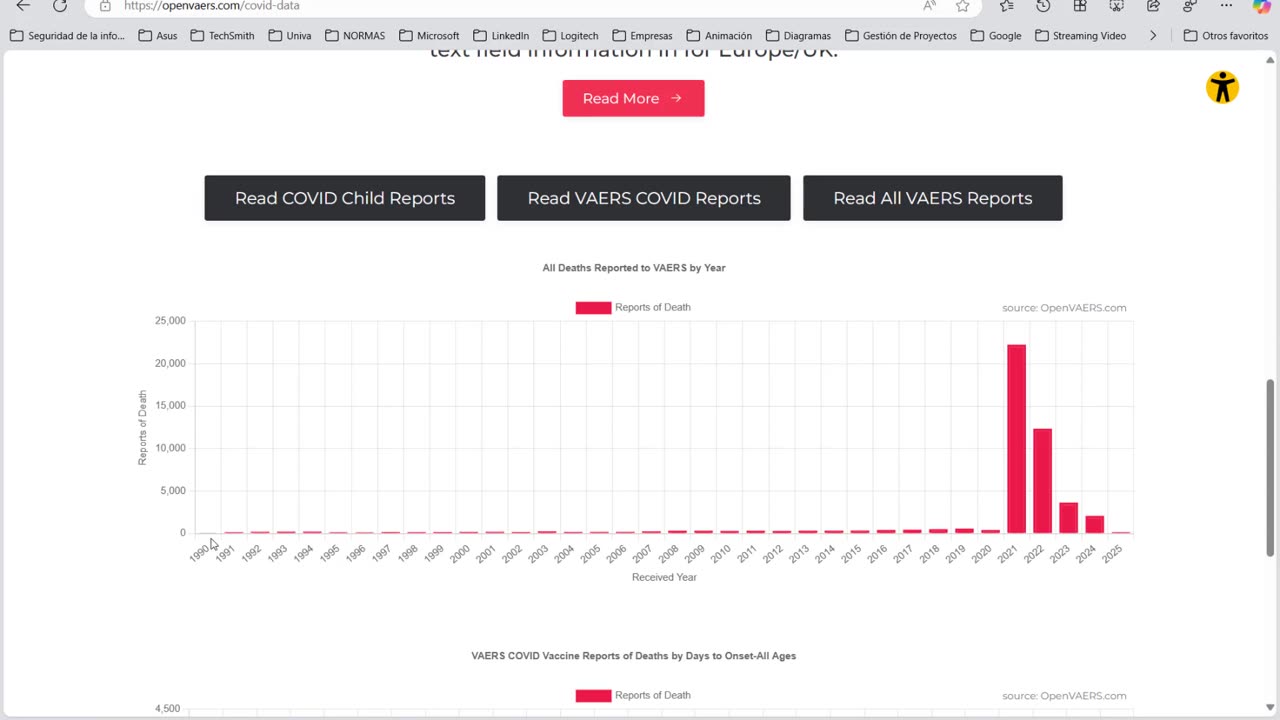This screenshot has height=720, width=1280.
Task: Open Gestión de Proyectos bookmark folder
Action: (900, 36)
